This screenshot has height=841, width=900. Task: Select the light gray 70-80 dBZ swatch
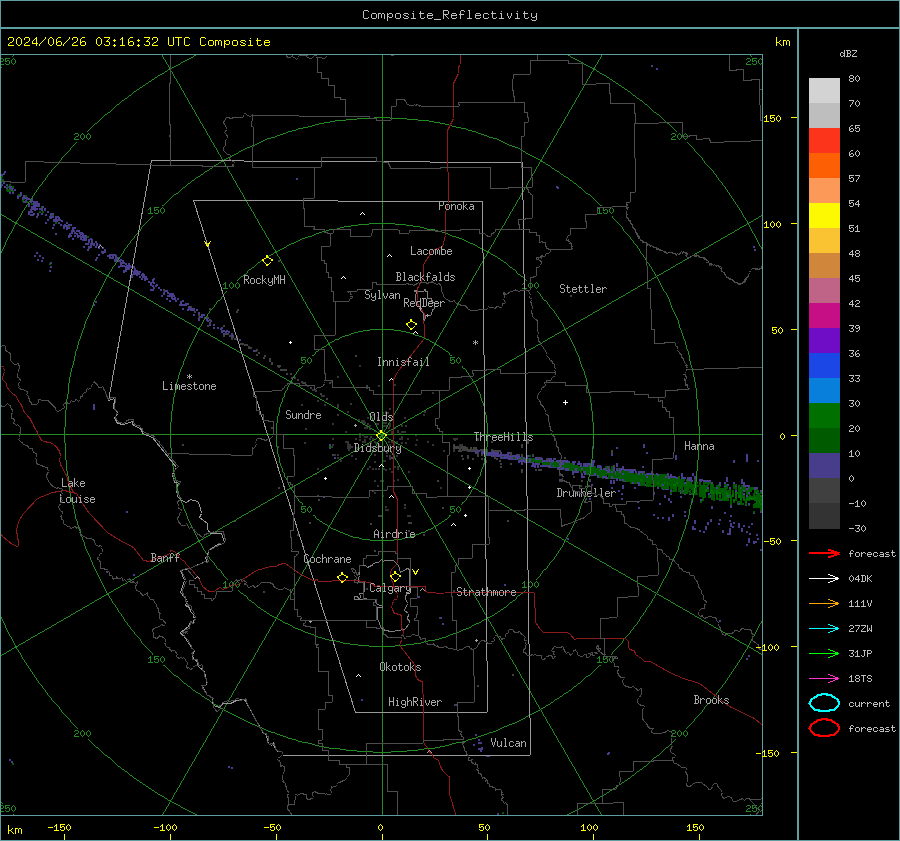(x=824, y=91)
